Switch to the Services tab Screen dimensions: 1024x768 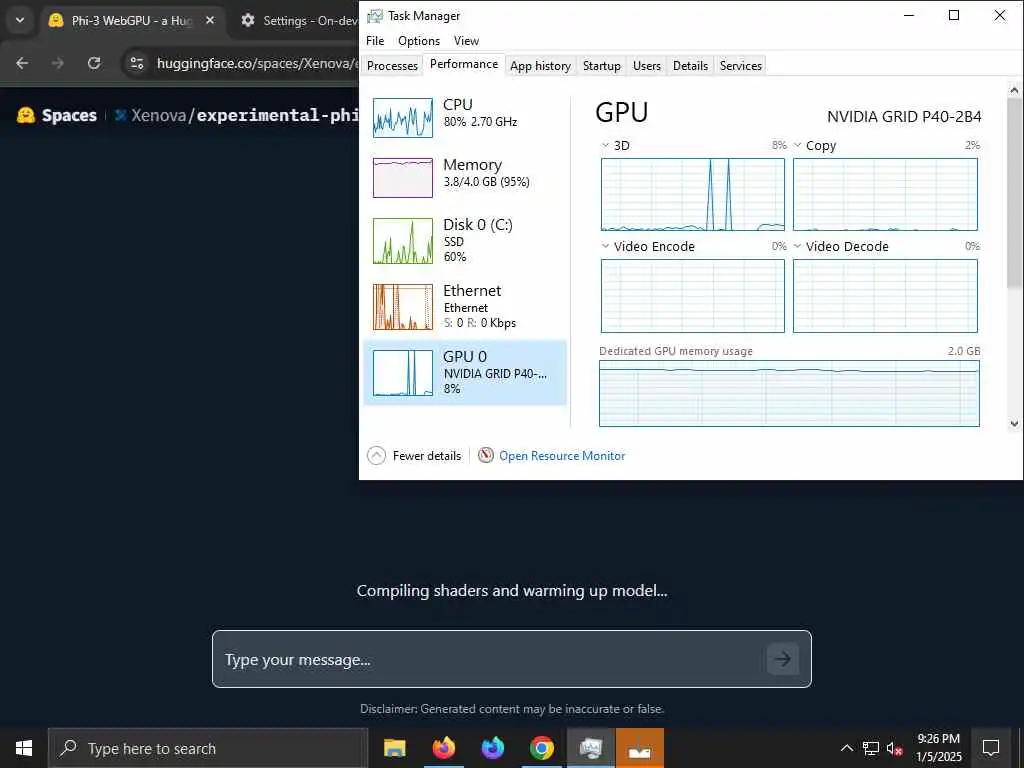tap(741, 65)
